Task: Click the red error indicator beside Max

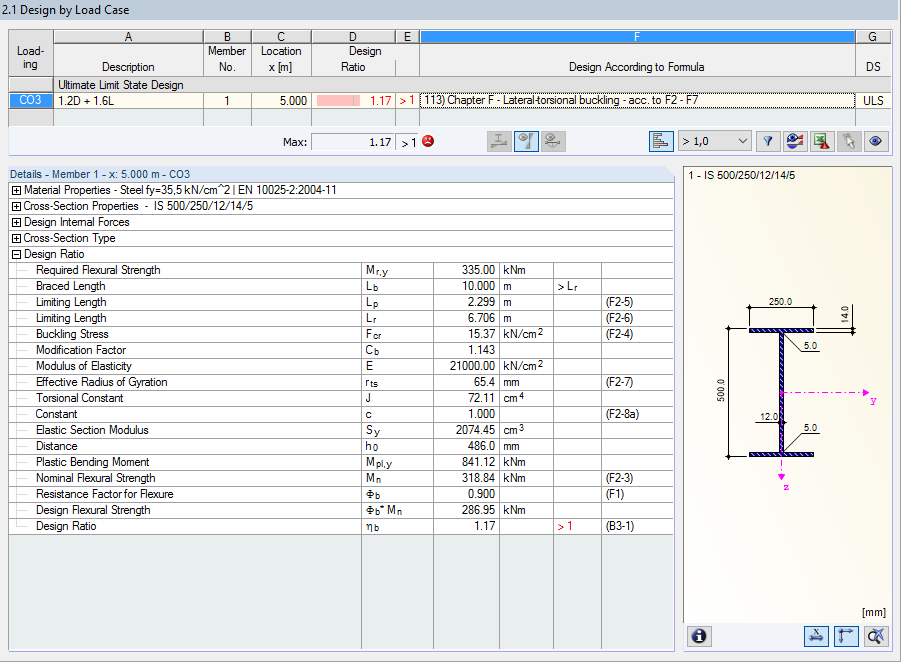Action: (427, 141)
